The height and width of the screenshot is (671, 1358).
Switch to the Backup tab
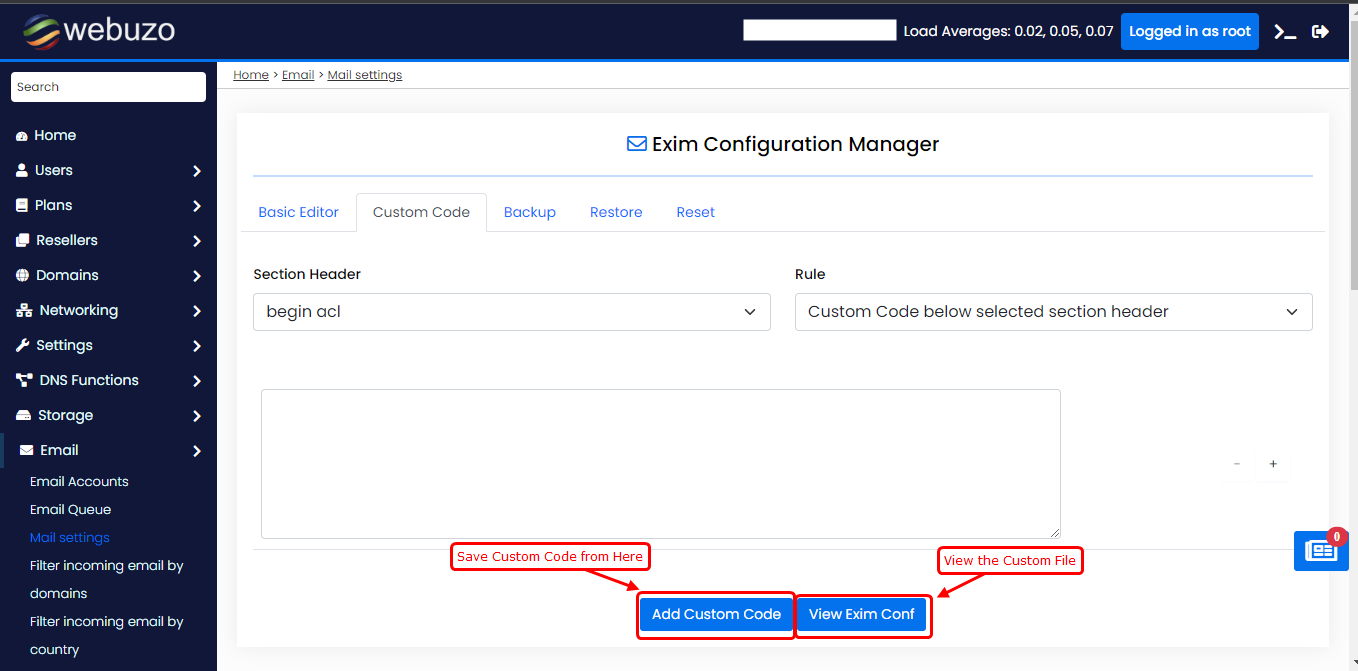[x=529, y=212]
